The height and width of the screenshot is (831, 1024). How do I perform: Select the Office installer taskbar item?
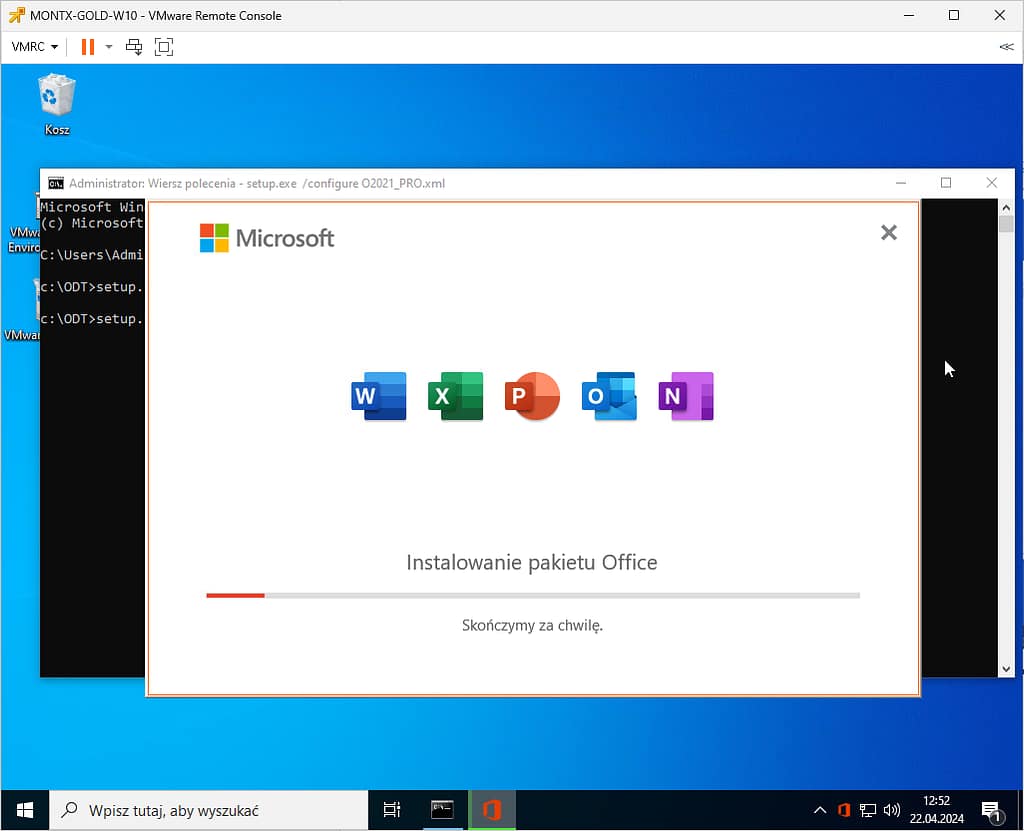[492, 810]
